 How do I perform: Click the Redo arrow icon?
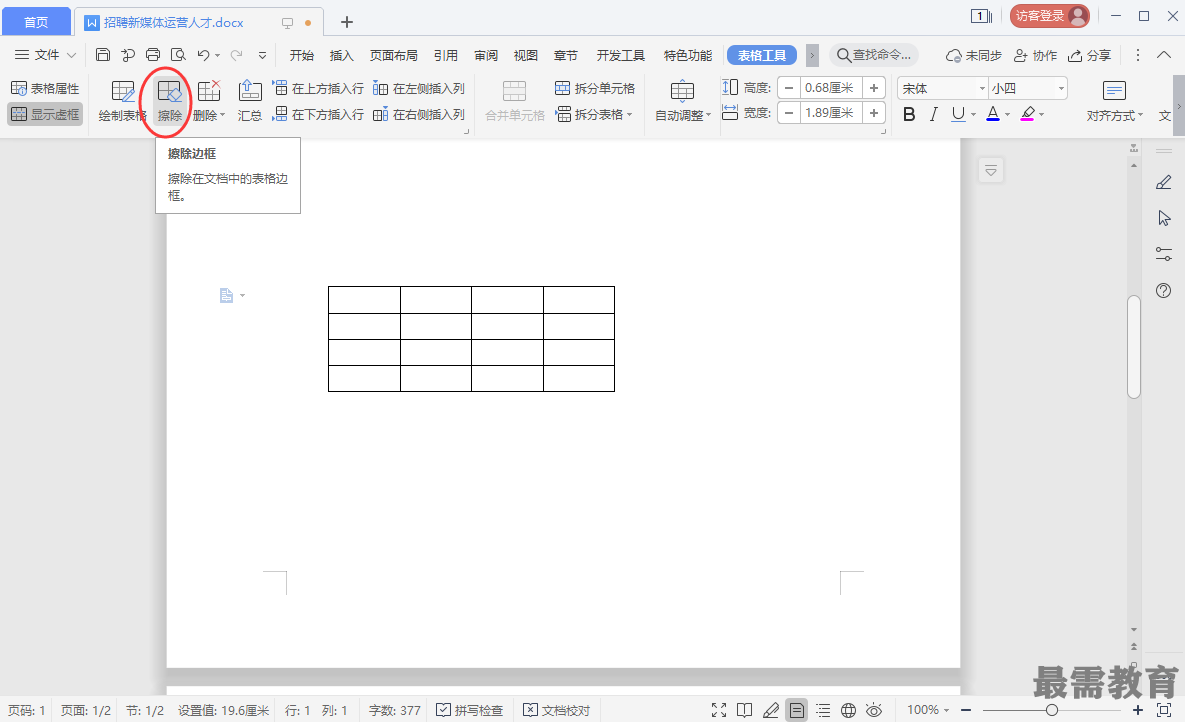coord(237,54)
